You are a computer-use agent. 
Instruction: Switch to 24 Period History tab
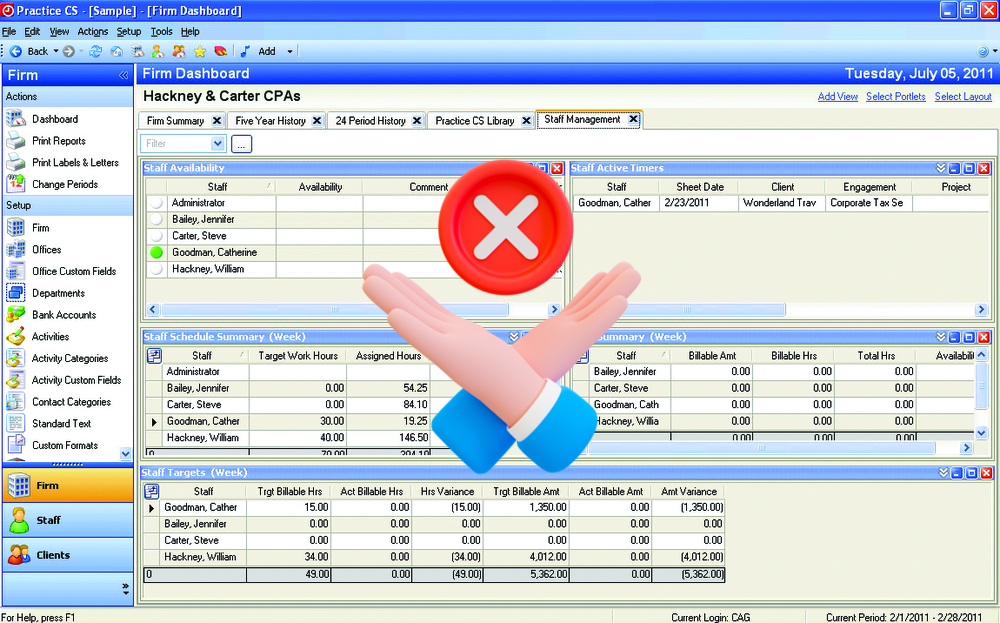371,121
